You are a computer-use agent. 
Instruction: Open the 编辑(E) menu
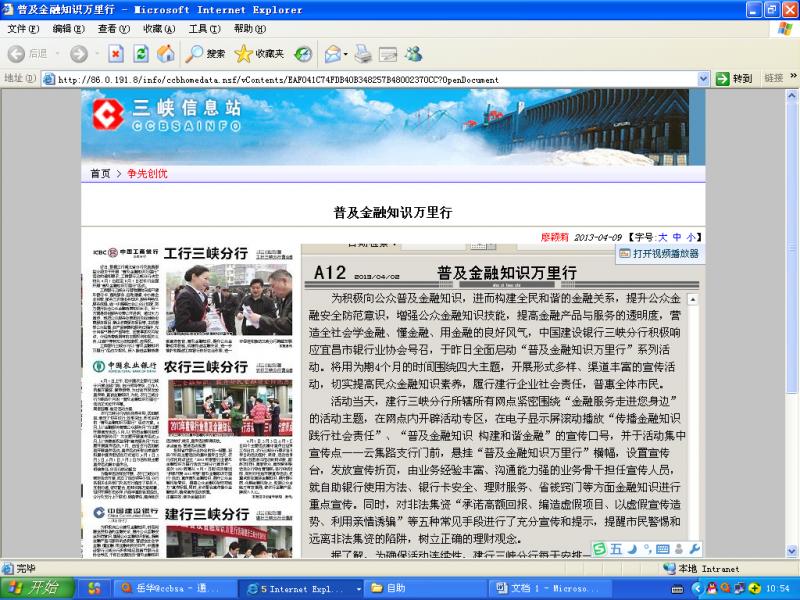tap(68, 29)
